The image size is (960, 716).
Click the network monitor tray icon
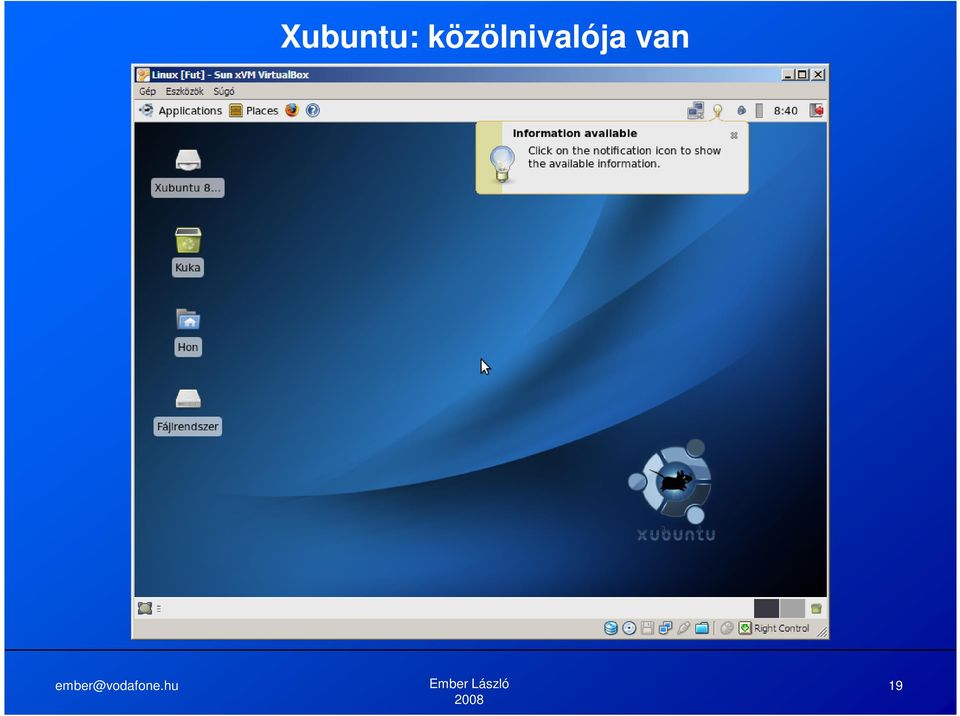696,110
